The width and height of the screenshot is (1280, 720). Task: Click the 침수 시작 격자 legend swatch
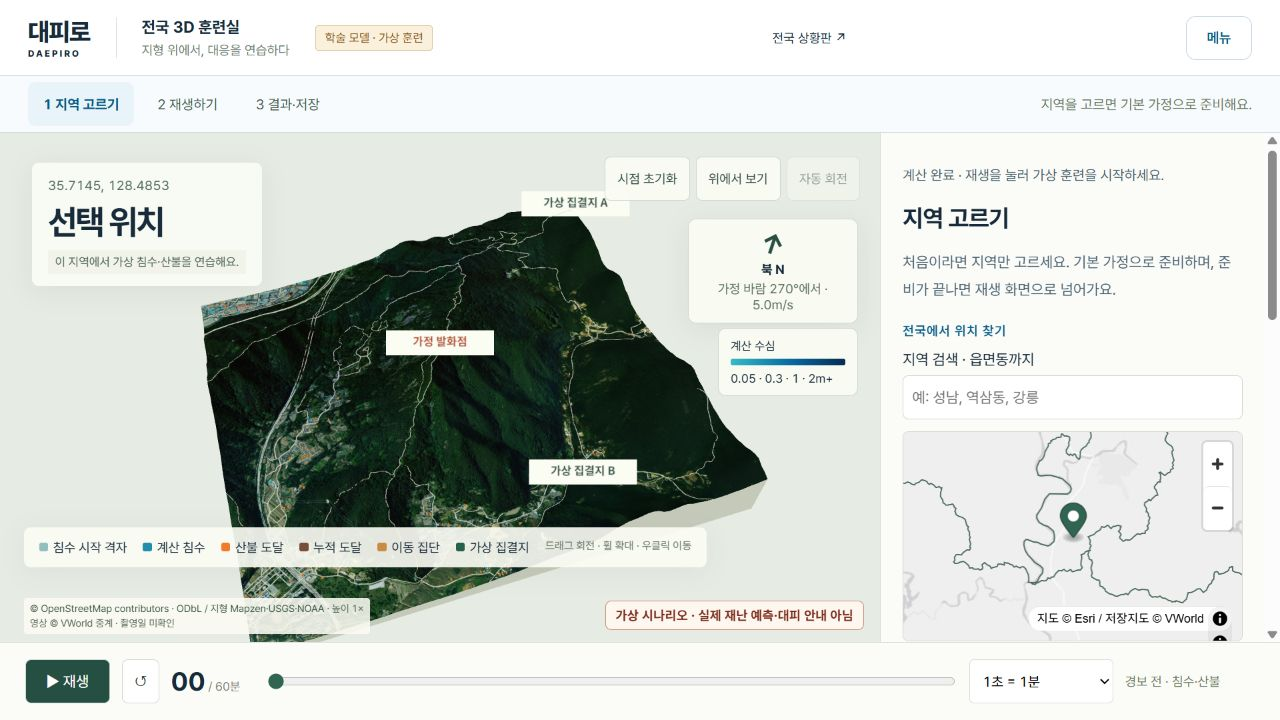(43, 547)
